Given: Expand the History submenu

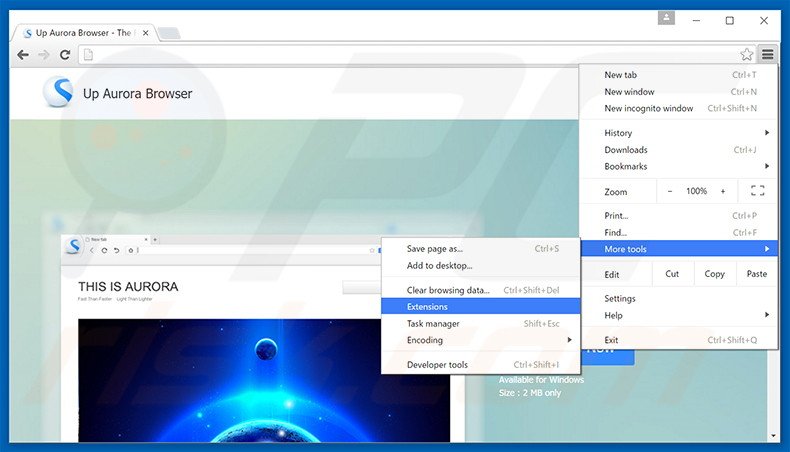Looking at the screenshot, I should 679,133.
